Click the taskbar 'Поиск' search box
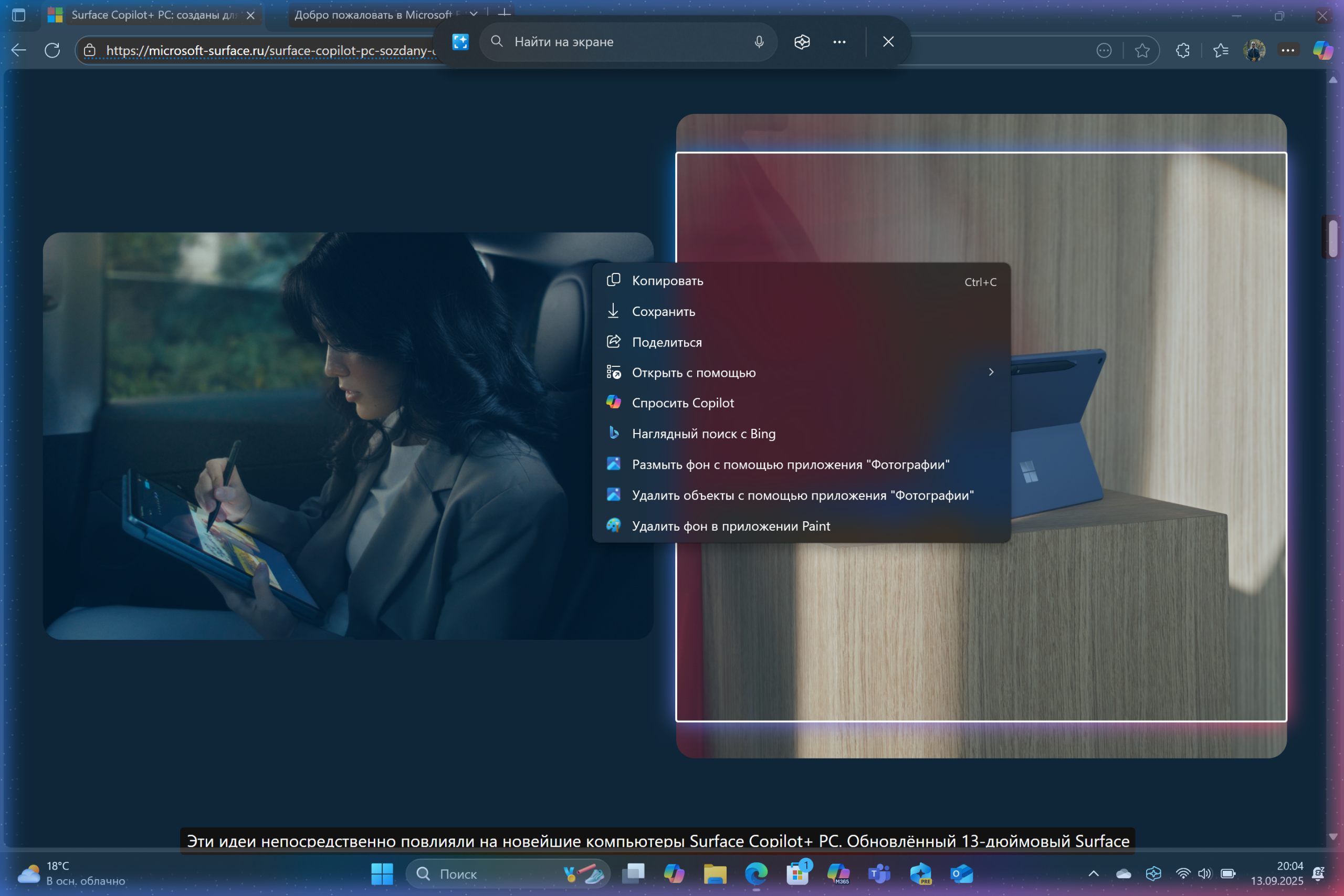 [508, 874]
